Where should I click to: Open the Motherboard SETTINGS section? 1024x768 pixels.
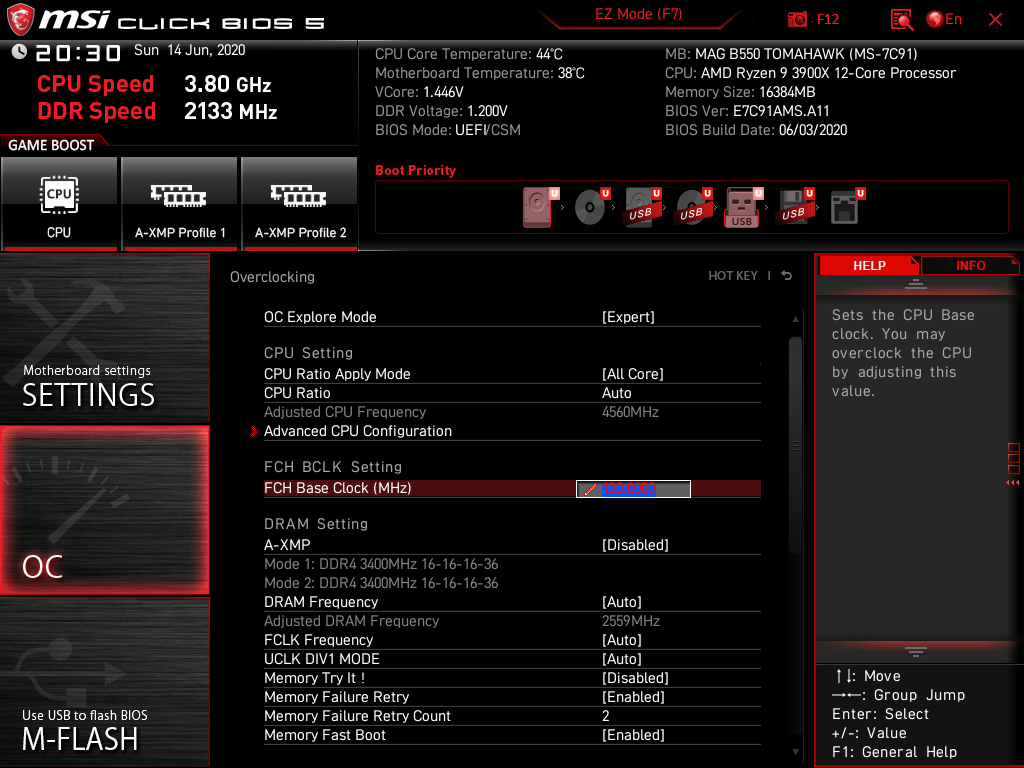104,339
